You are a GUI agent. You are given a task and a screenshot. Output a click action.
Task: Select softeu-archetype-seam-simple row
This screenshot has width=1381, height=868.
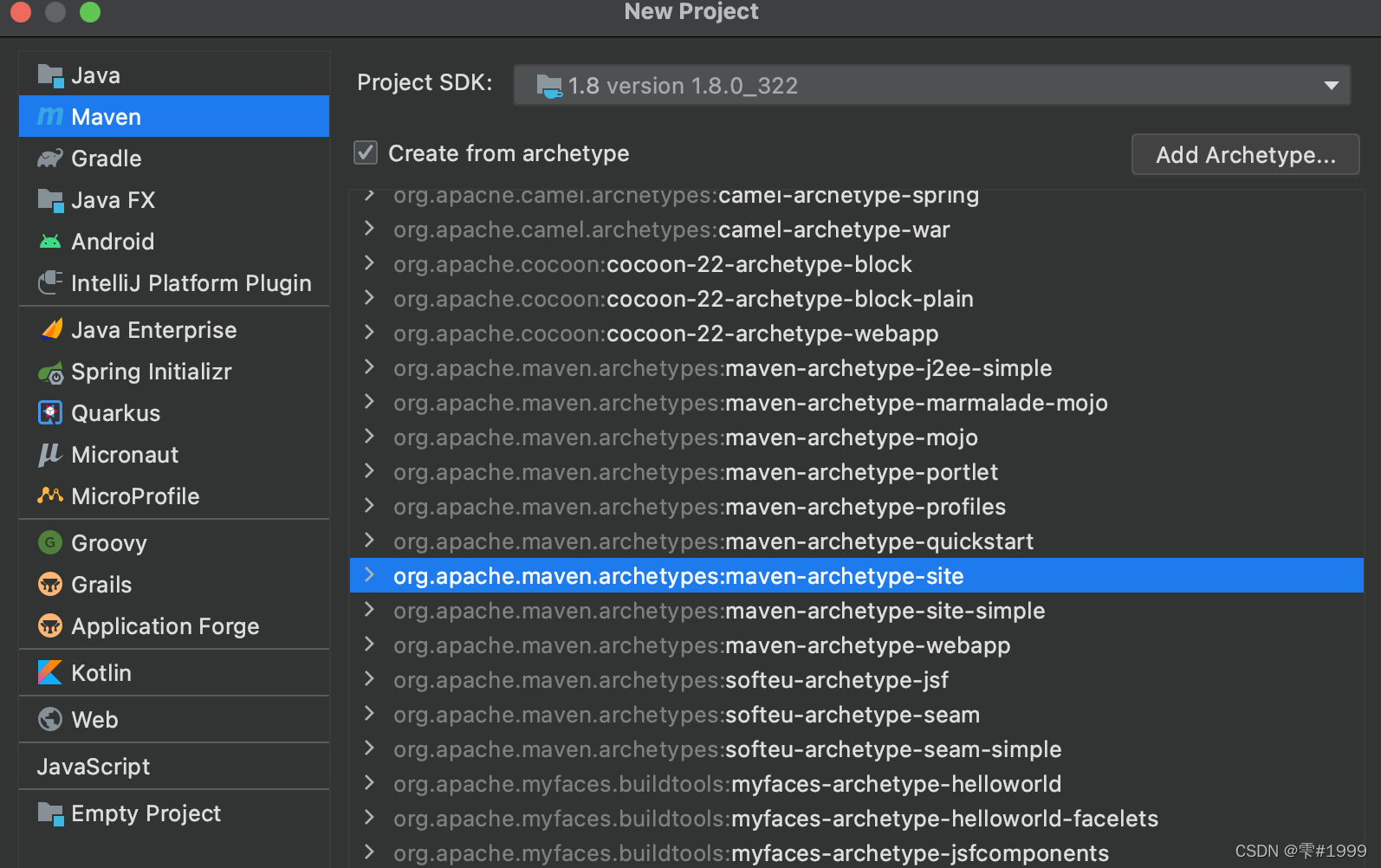(856, 748)
